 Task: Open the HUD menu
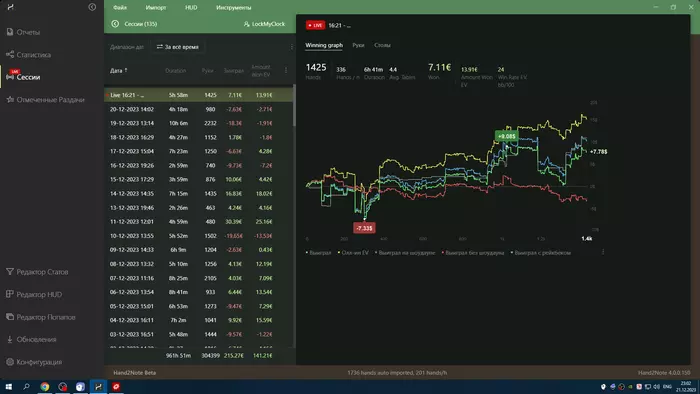(x=191, y=8)
